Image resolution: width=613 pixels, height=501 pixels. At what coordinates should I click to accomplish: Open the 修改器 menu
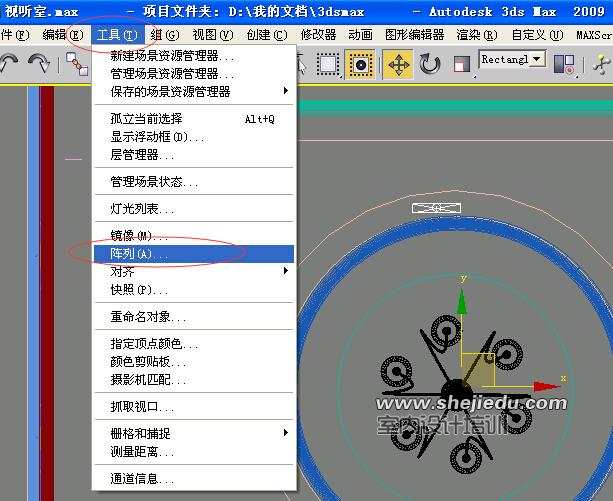[x=318, y=35]
